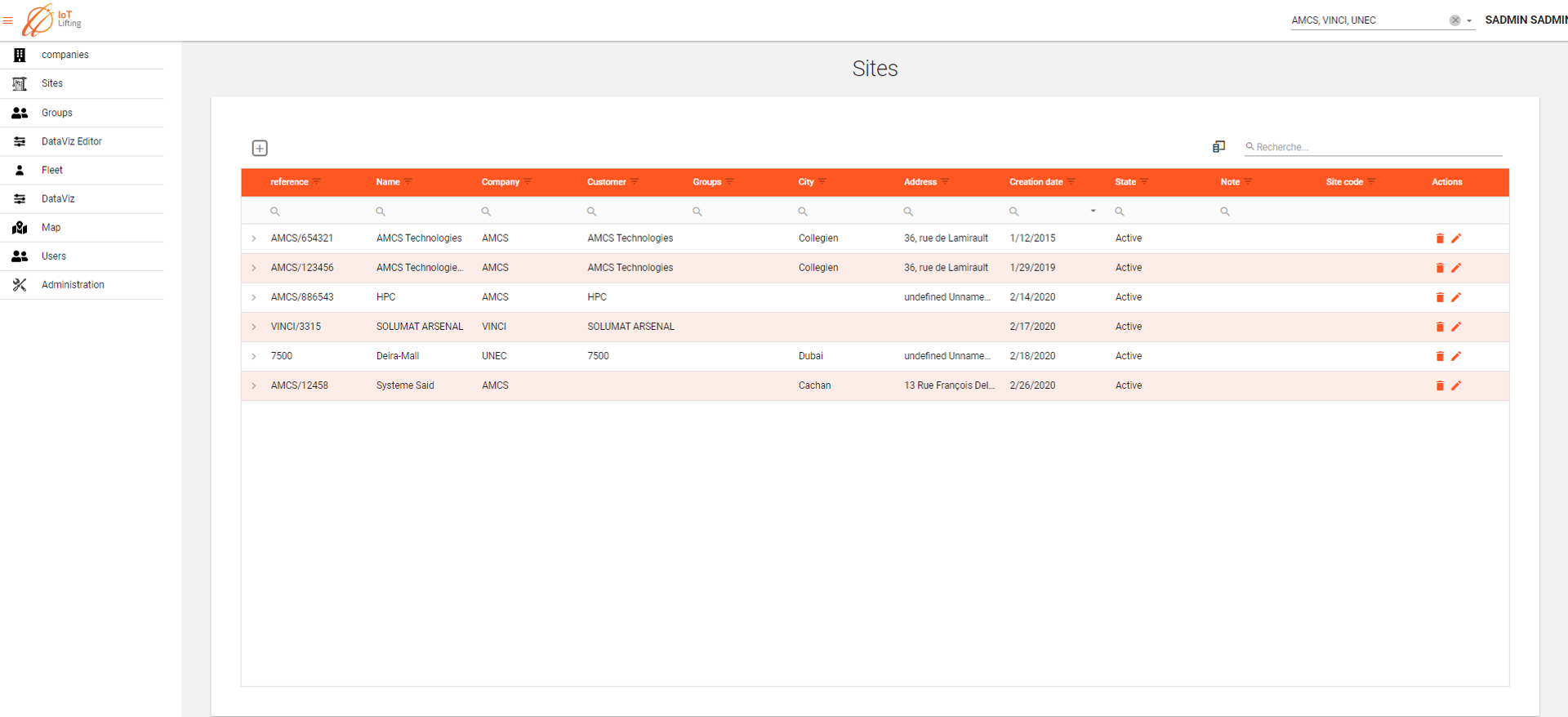The width and height of the screenshot is (1568, 717).
Task: Edit site AMCS/654321
Action: click(x=1456, y=238)
